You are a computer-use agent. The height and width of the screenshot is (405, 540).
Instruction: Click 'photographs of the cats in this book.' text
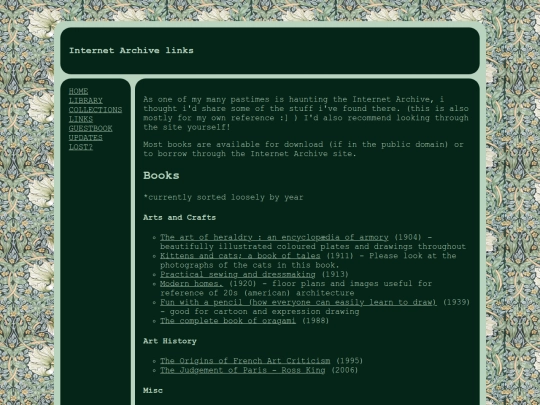click(250, 265)
